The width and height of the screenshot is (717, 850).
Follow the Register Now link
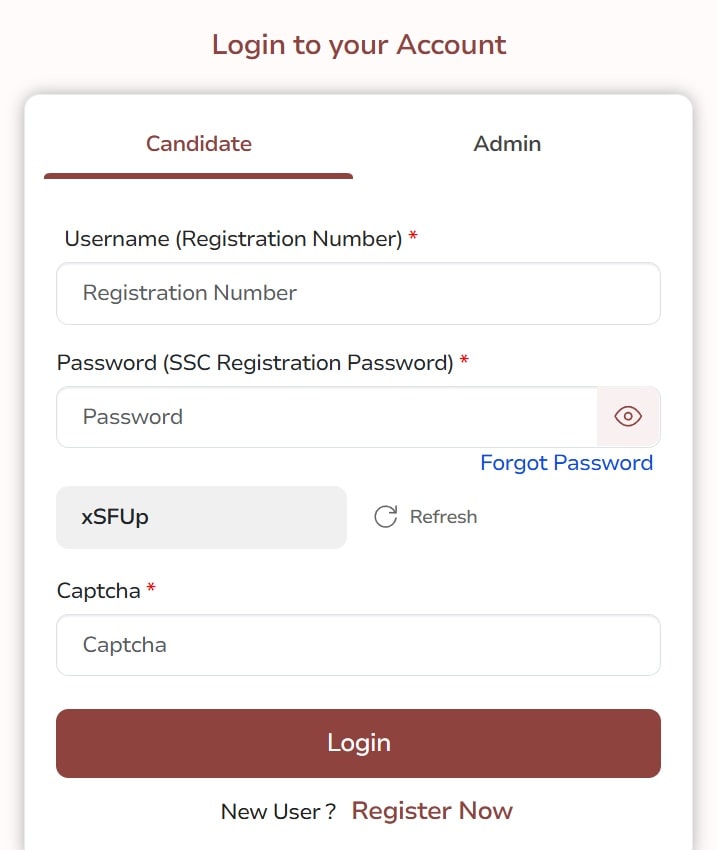432,811
